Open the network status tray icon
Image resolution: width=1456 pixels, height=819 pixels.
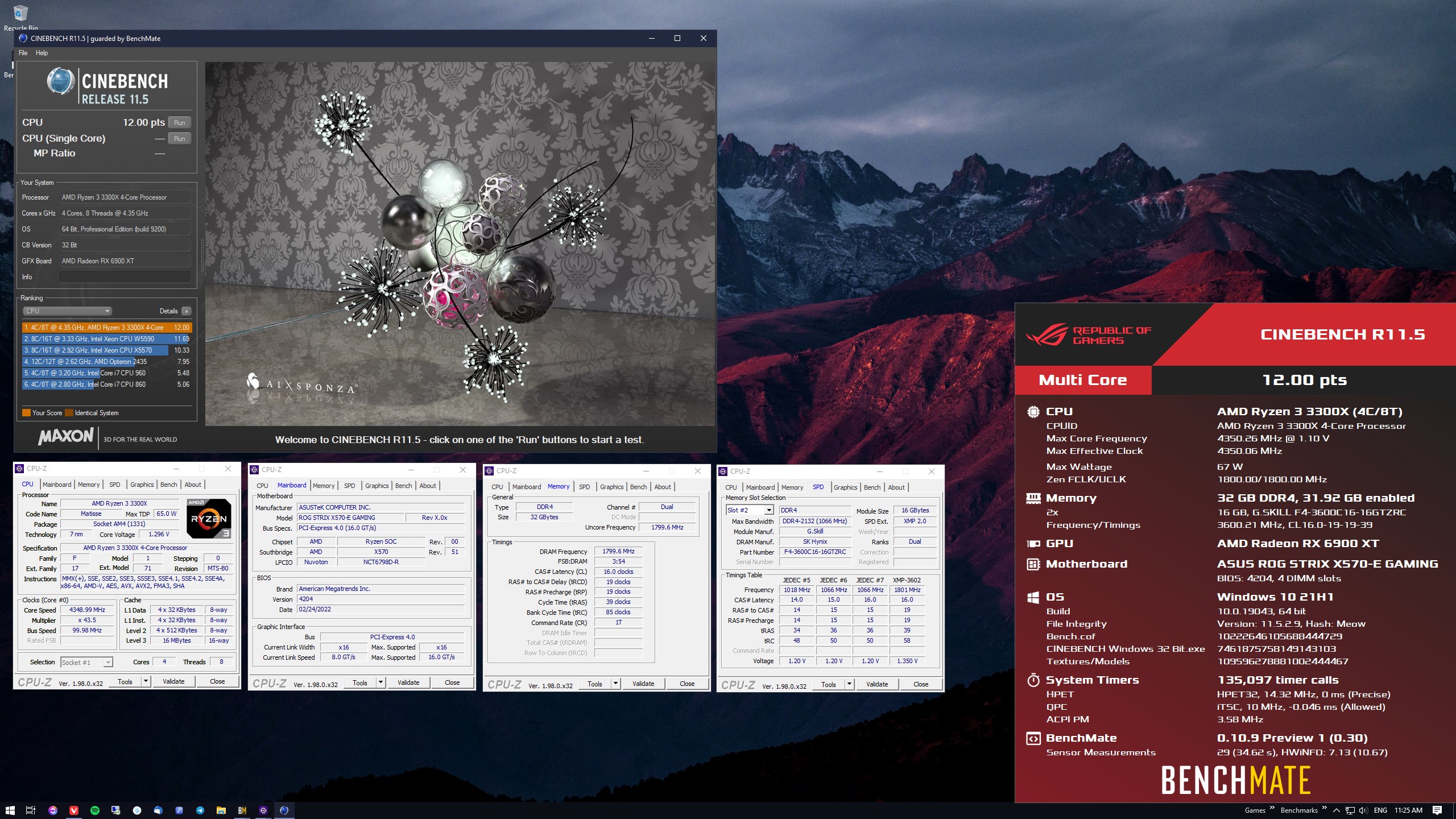click(1350, 810)
